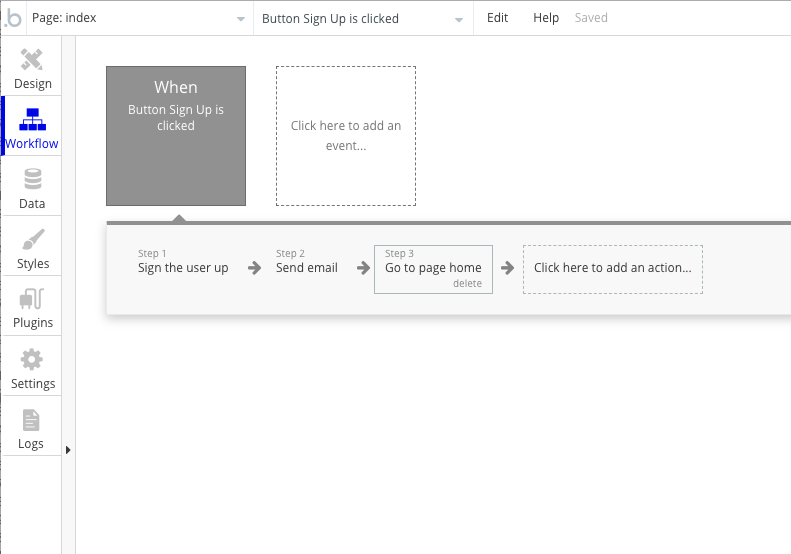The image size is (791, 554).
Task: Expand the sidebar with the small arrow
Action: (68, 450)
